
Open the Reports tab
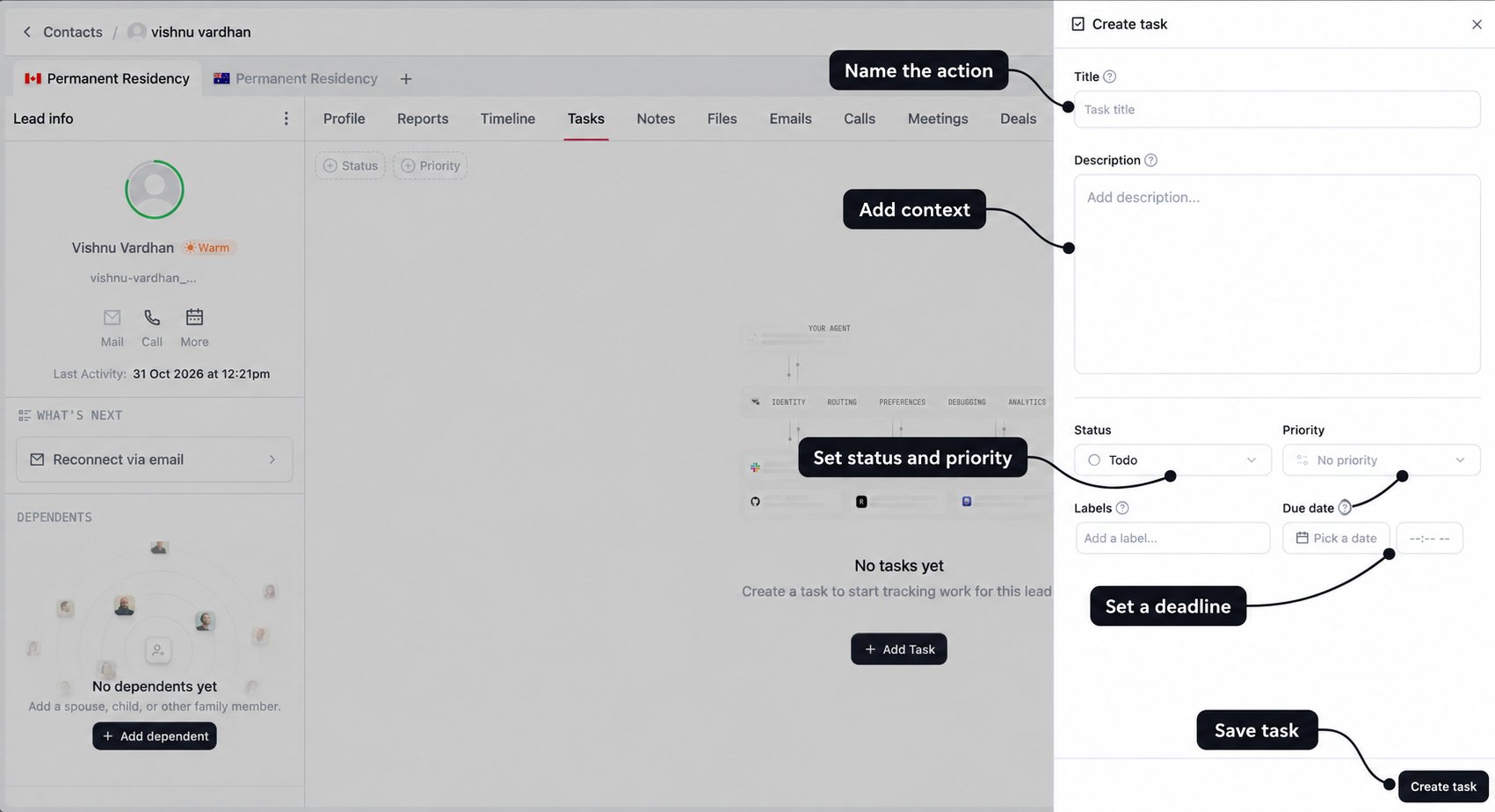pos(423,119)
